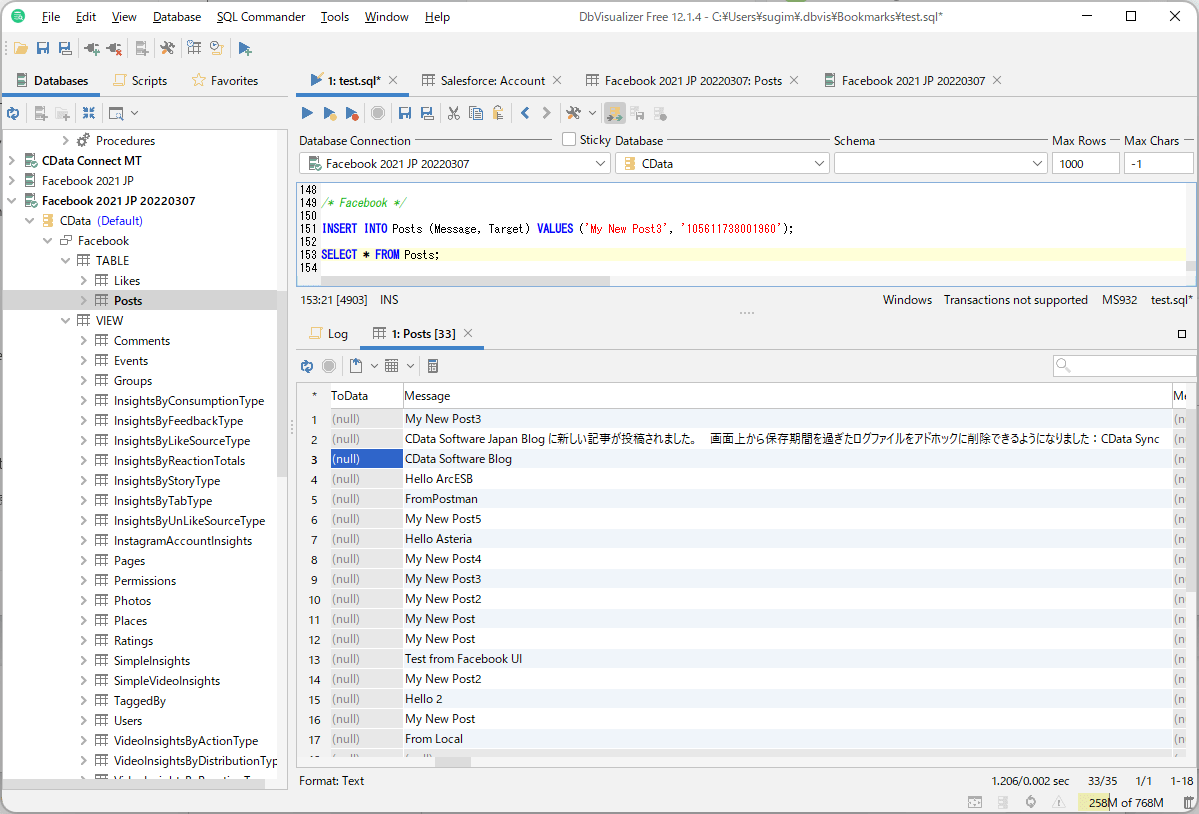Go to previous SQL with left arrow

pos(525,113)
